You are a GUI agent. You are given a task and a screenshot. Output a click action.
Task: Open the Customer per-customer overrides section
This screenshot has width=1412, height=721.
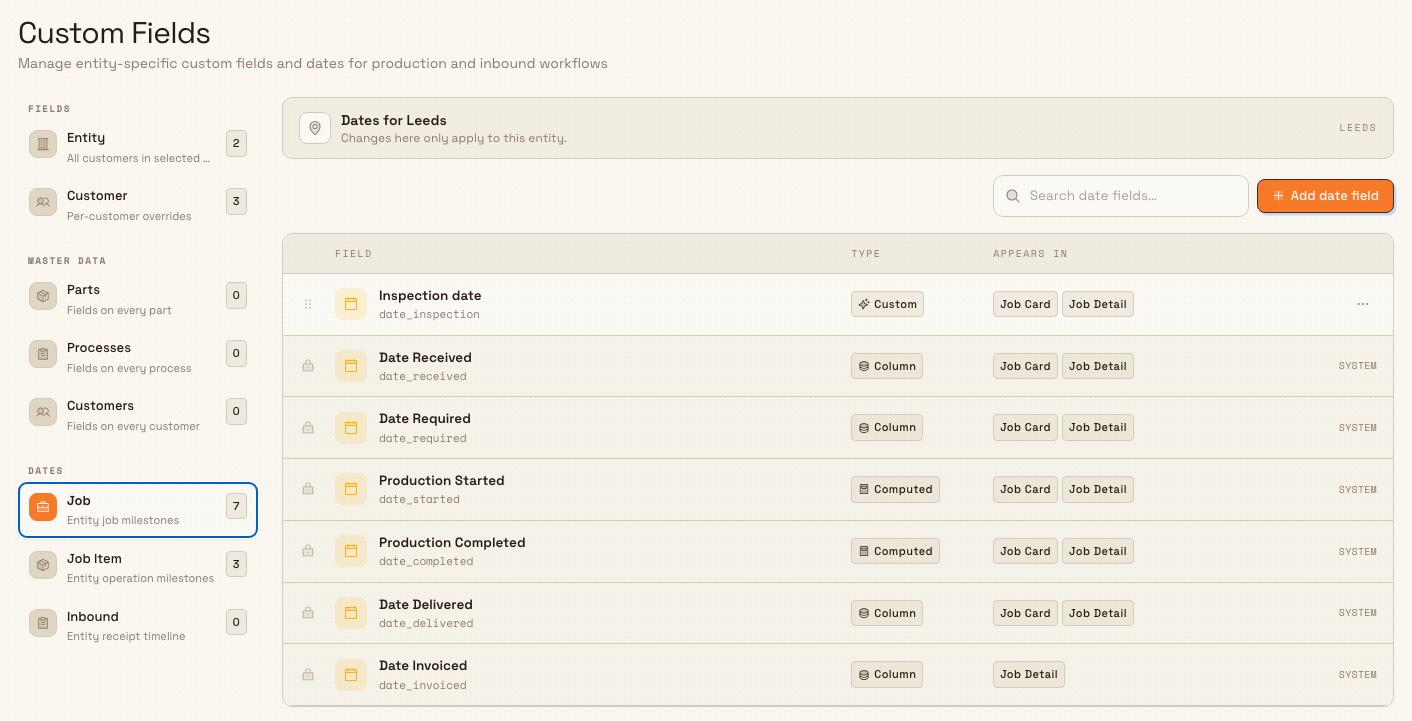click(x=138, y=205)
